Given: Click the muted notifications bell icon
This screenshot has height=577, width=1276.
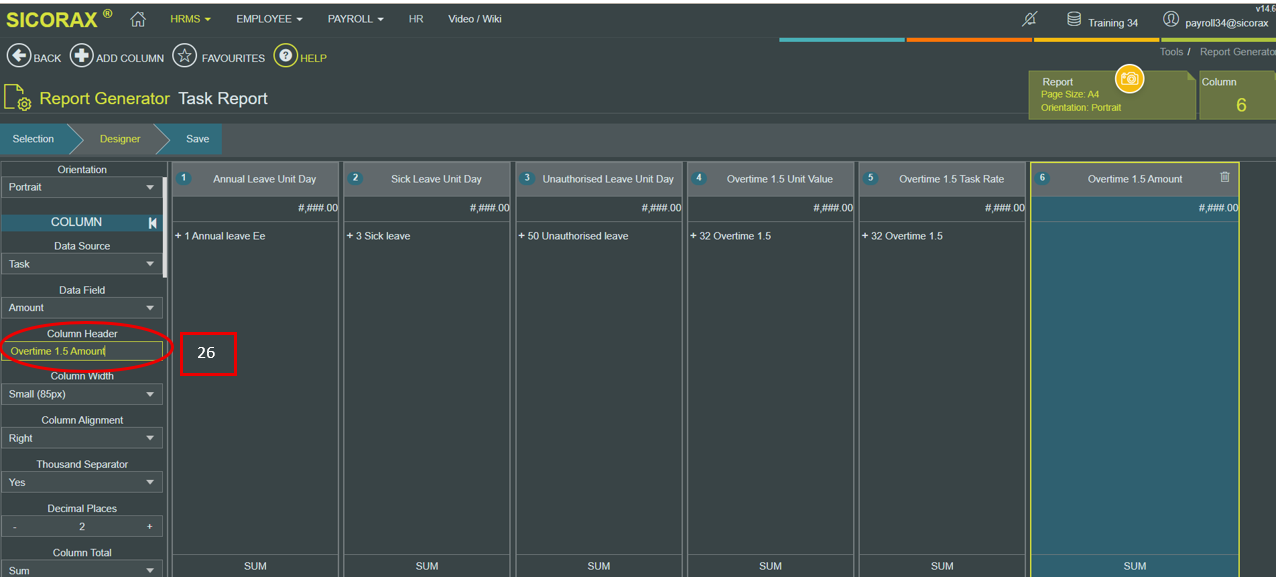Looking at the screenshot, I should pos(1030,19).
